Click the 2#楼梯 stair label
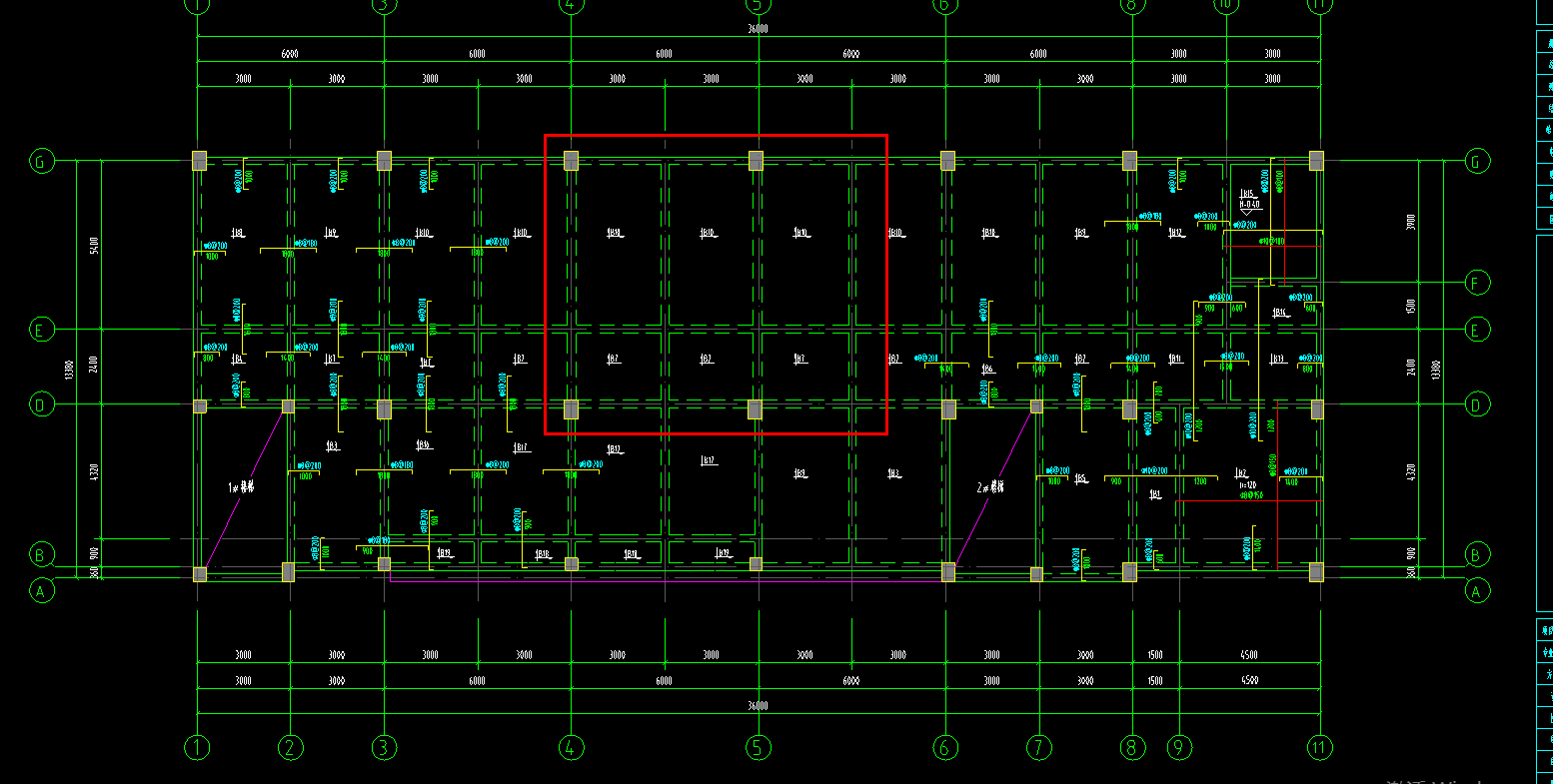This screenshot has width=1553, height=784. (990, 488)
